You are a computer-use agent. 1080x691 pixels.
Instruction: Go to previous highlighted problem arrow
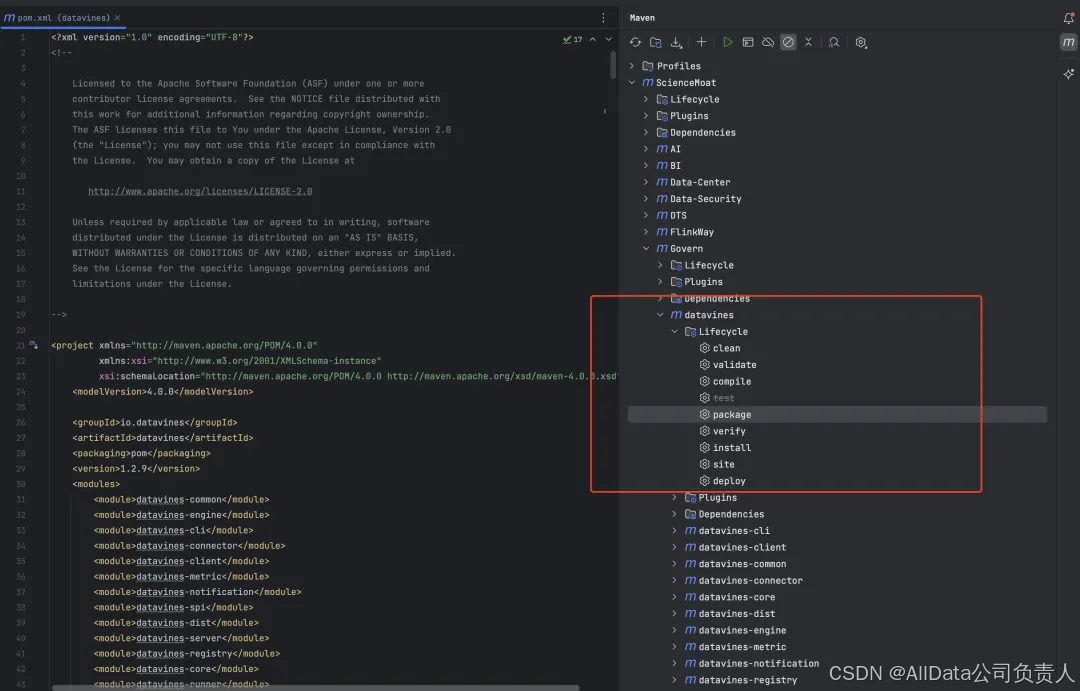coord(593,40)
